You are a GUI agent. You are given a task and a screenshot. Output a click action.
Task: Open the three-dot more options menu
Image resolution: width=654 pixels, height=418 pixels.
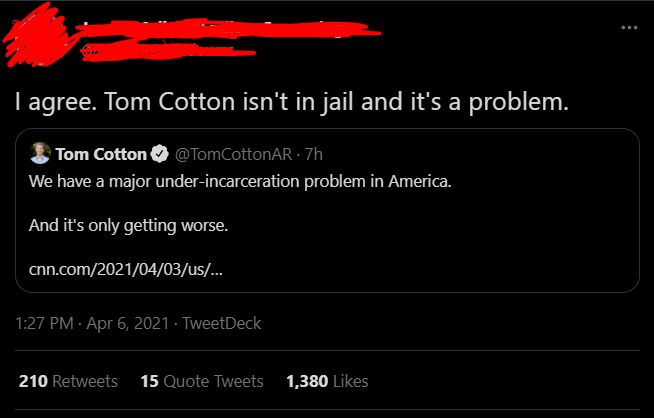point(628,27)
